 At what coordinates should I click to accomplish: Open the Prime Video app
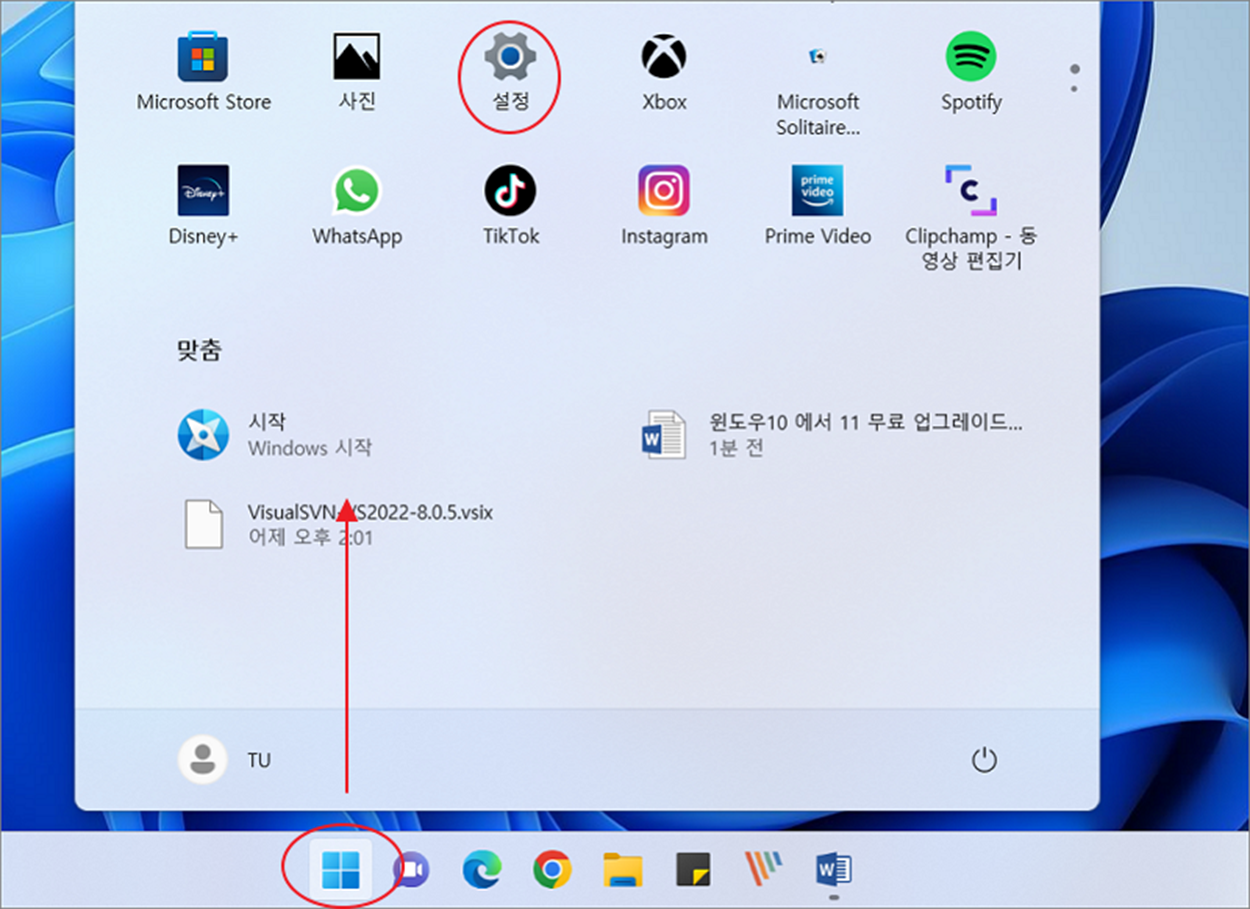click(x=818, y=206)
